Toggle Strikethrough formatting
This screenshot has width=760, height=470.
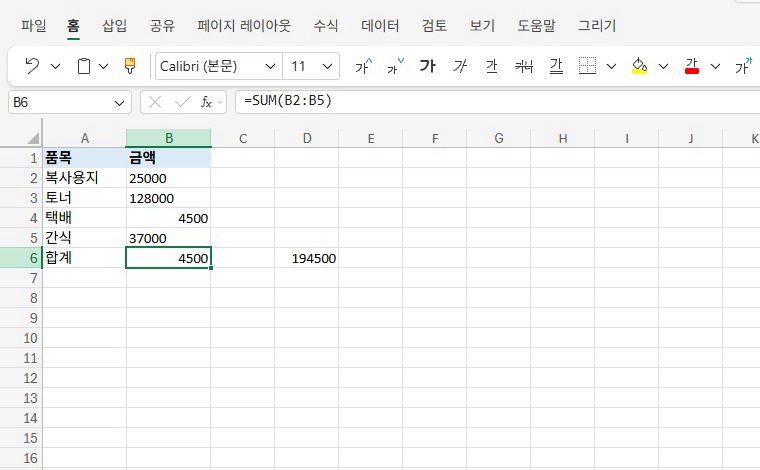[x=524, y=66]
